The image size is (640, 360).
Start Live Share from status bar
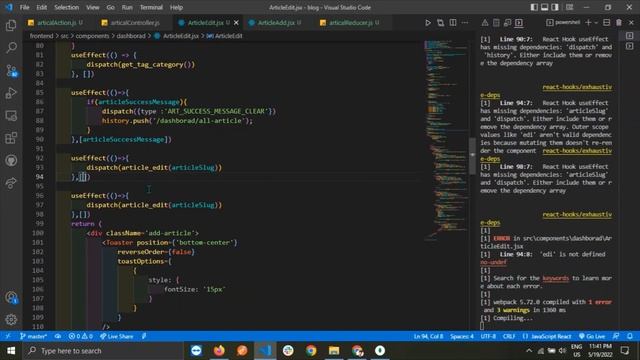click(x=117, y=336)
